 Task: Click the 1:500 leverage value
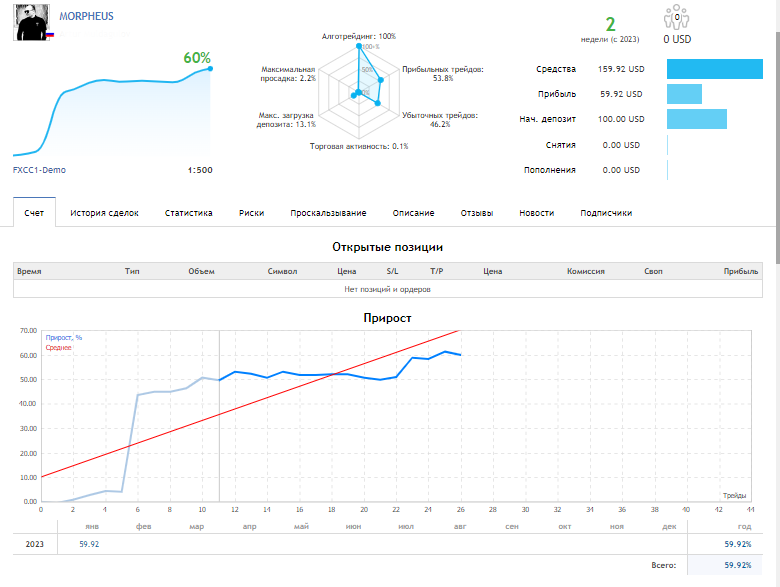(x=200, y=170)
